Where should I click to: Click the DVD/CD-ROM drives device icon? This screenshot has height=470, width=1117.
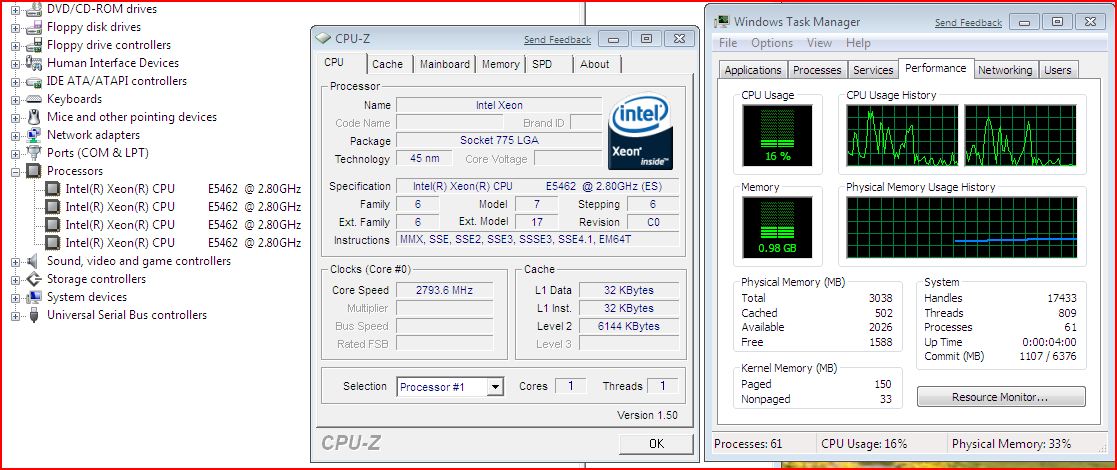tap(33, 9)
